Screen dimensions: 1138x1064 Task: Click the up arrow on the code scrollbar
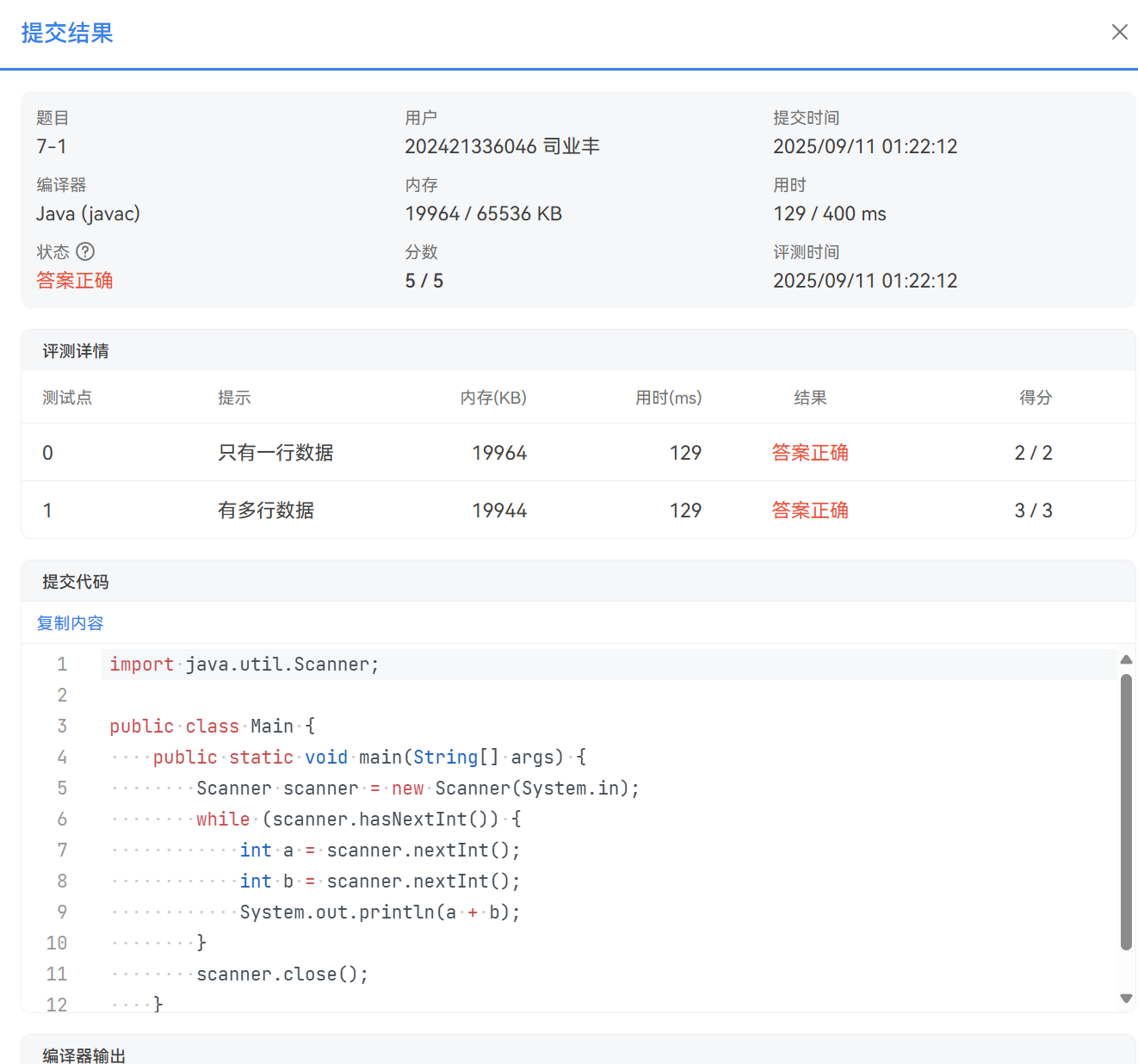click(x=1126, y=659)
